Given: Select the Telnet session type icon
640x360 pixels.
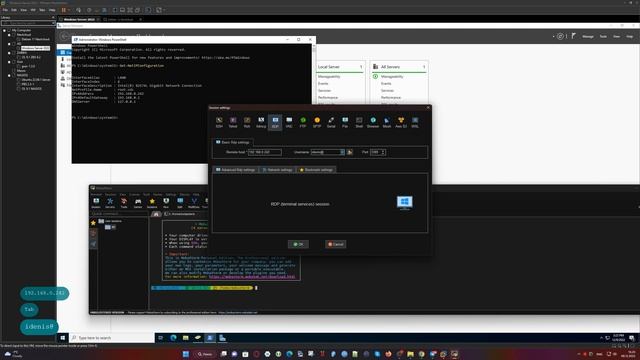Looking at the screenshot, I should [x=233, y=122].
